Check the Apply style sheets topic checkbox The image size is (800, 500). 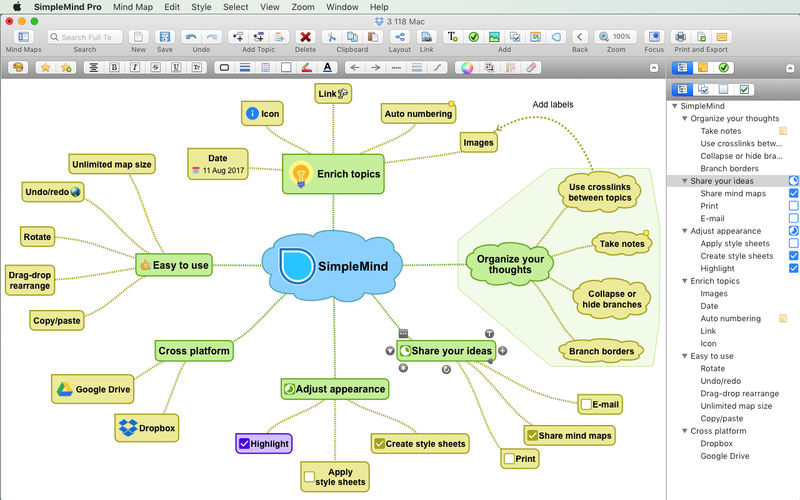(309, 477)
